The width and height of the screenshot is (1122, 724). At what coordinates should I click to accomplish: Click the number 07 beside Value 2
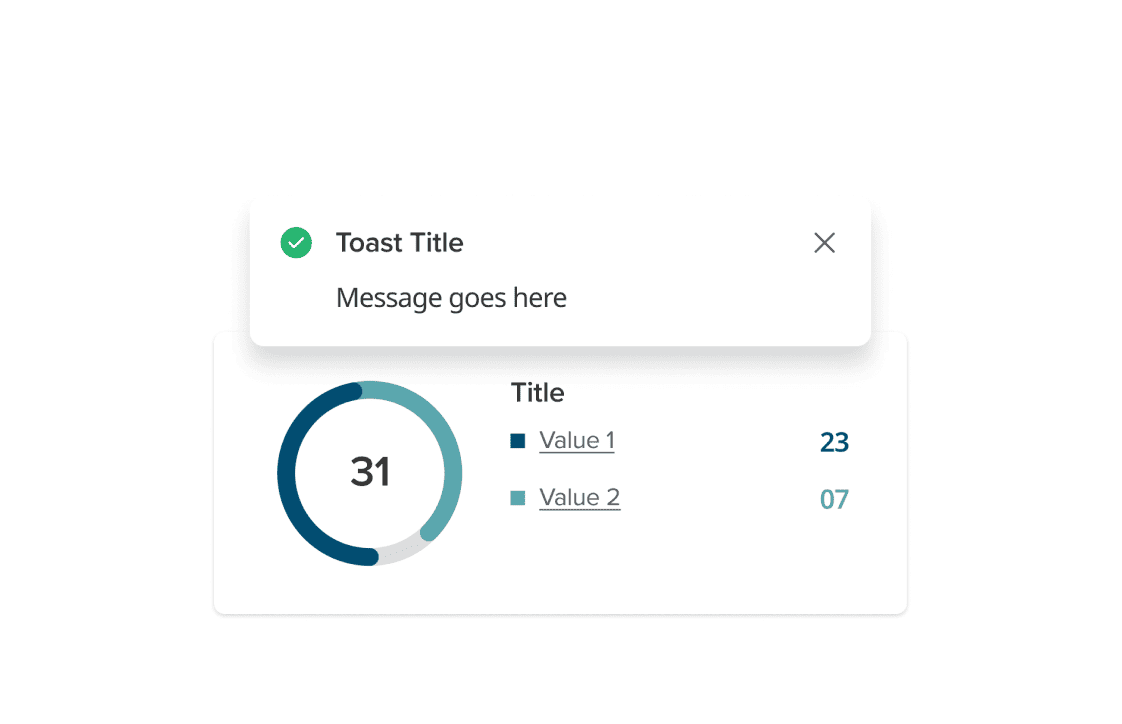tap(834, 499)
